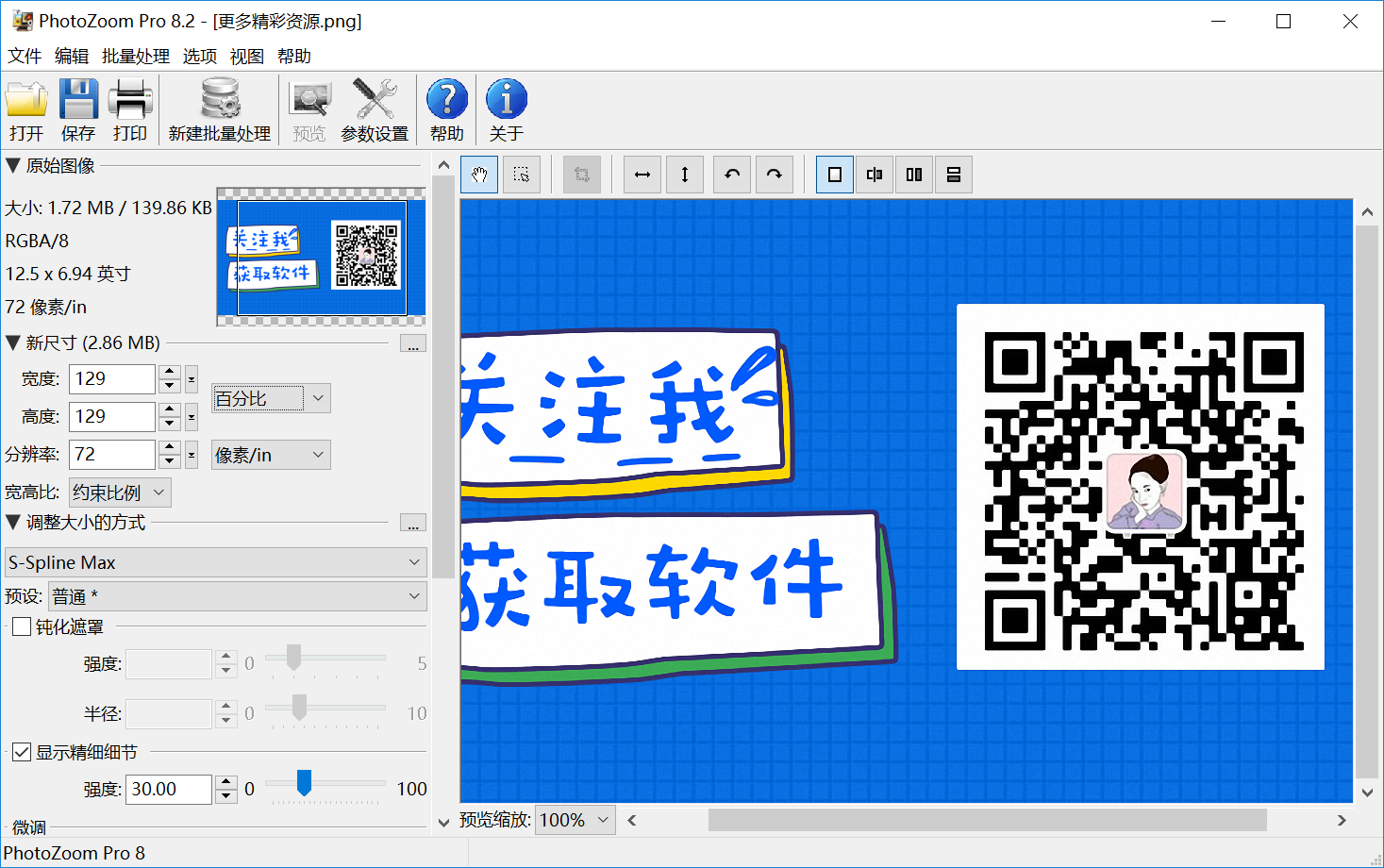Click the 宽度 input field
This screenshot has width=1384, height=868.
112,379
